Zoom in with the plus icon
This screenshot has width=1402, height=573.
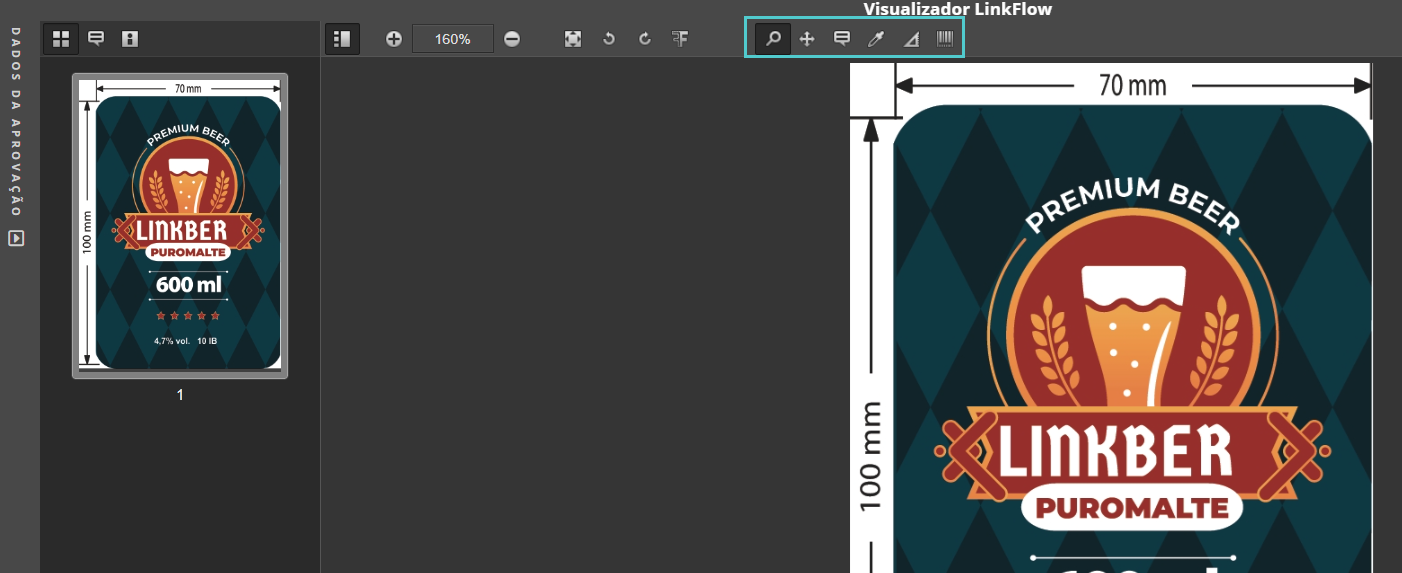click(x=394, y=39)
